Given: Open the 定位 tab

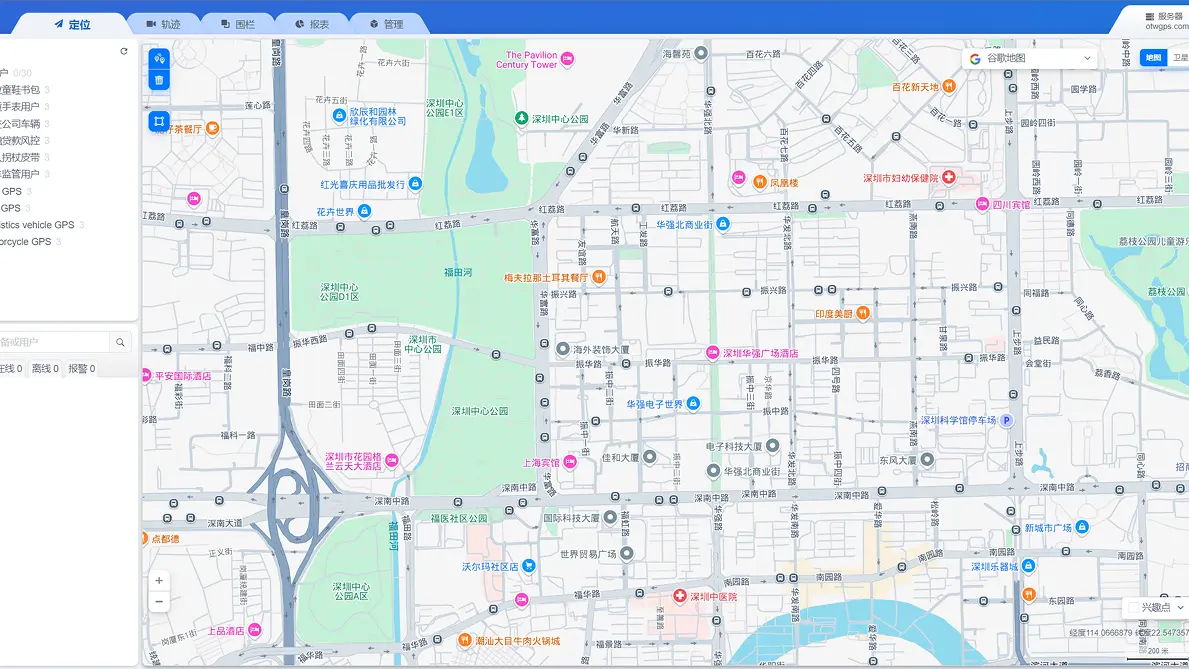Looking at the screenshot, I should tap(73, 24).
